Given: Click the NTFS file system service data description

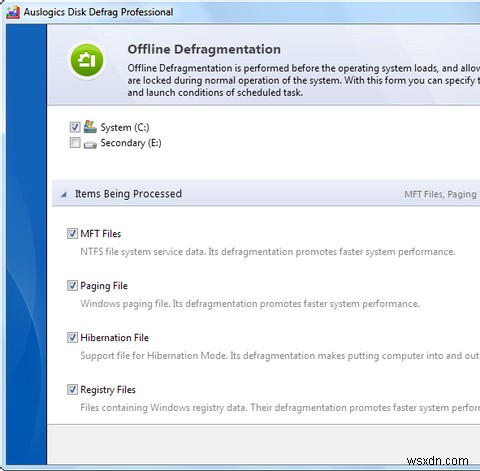Looking at the screenshot, I should click(268, 252).
